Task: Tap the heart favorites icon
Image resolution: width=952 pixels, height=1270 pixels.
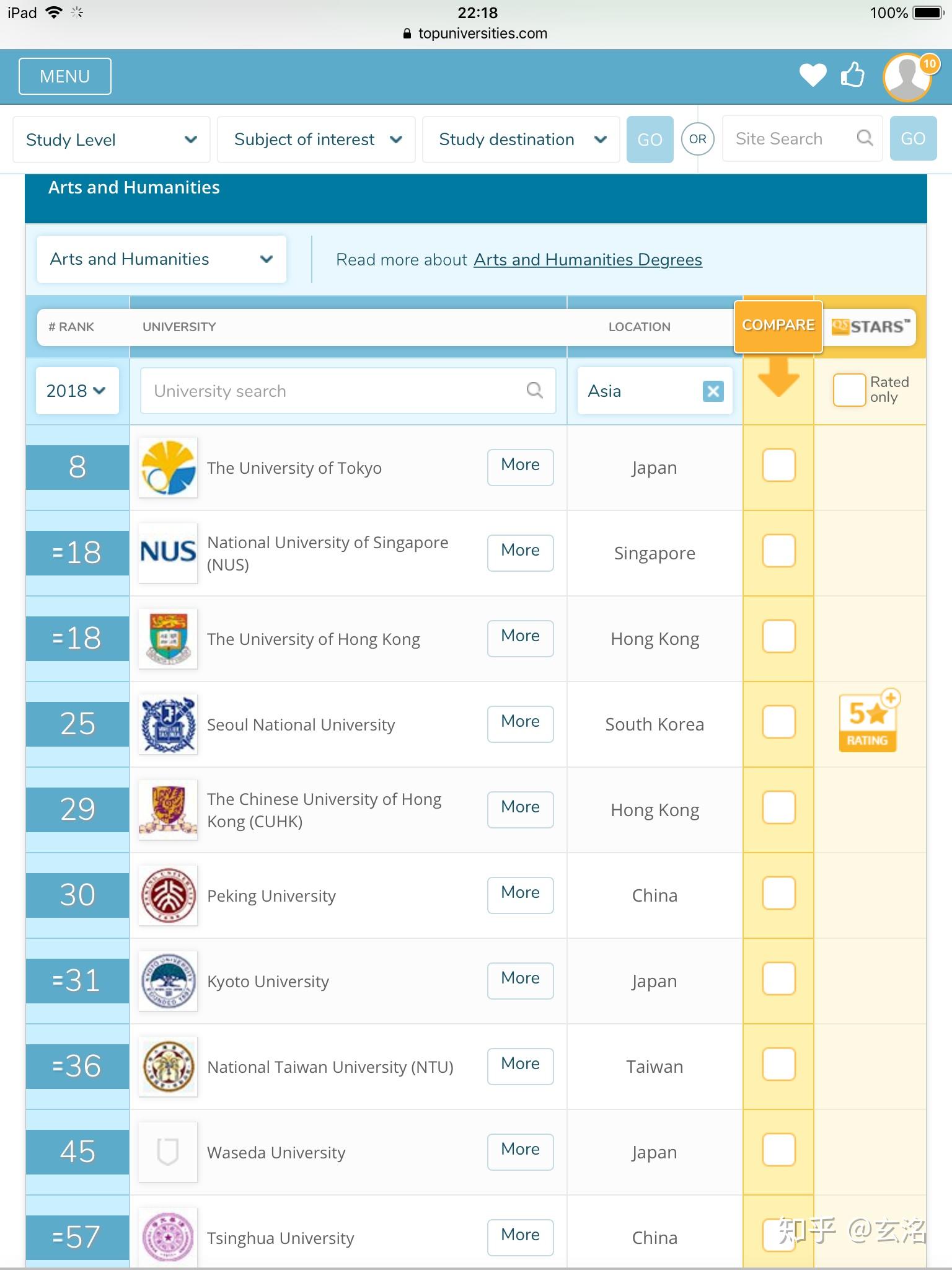Action: (x=813, y=76)
